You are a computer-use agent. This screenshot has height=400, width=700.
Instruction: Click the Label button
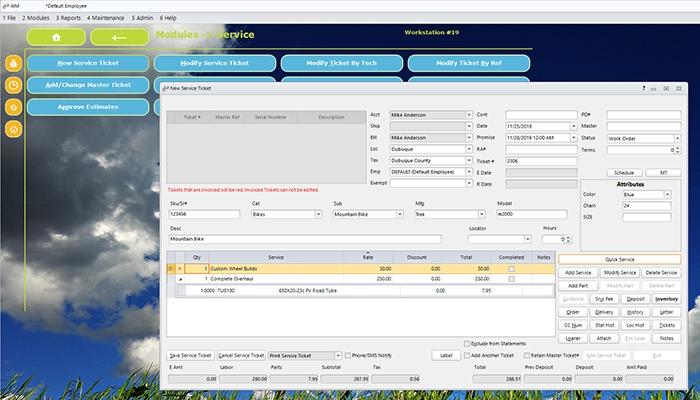(446, 355)
